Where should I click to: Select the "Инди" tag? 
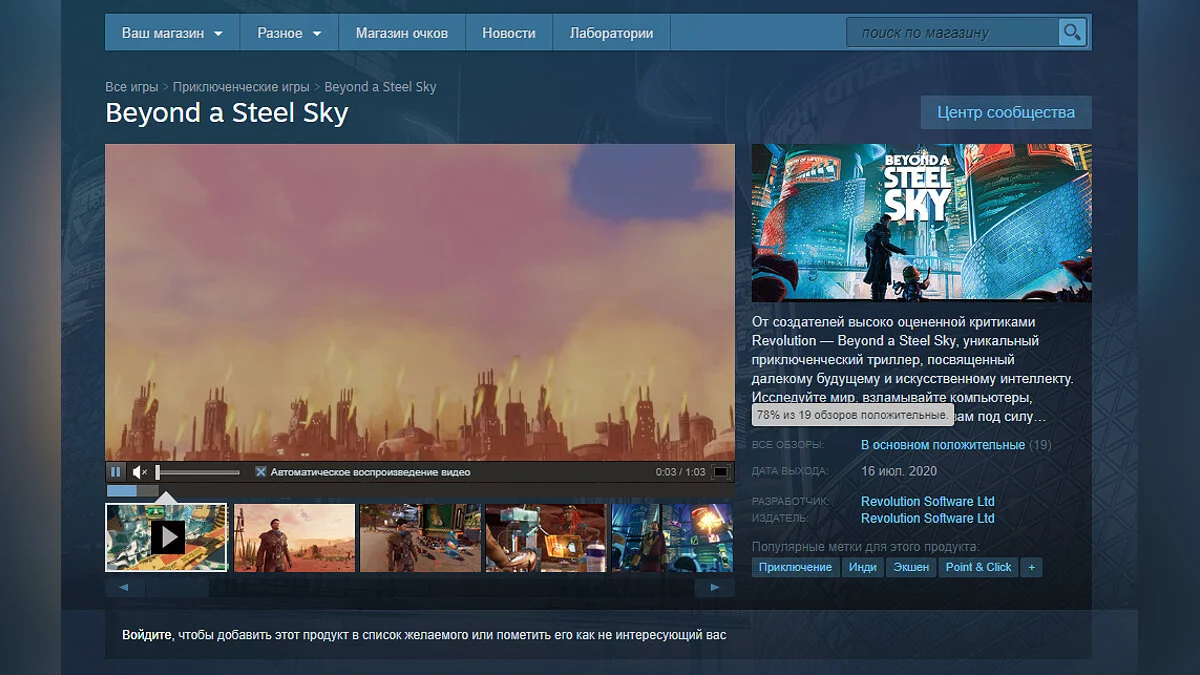(863, 567)
